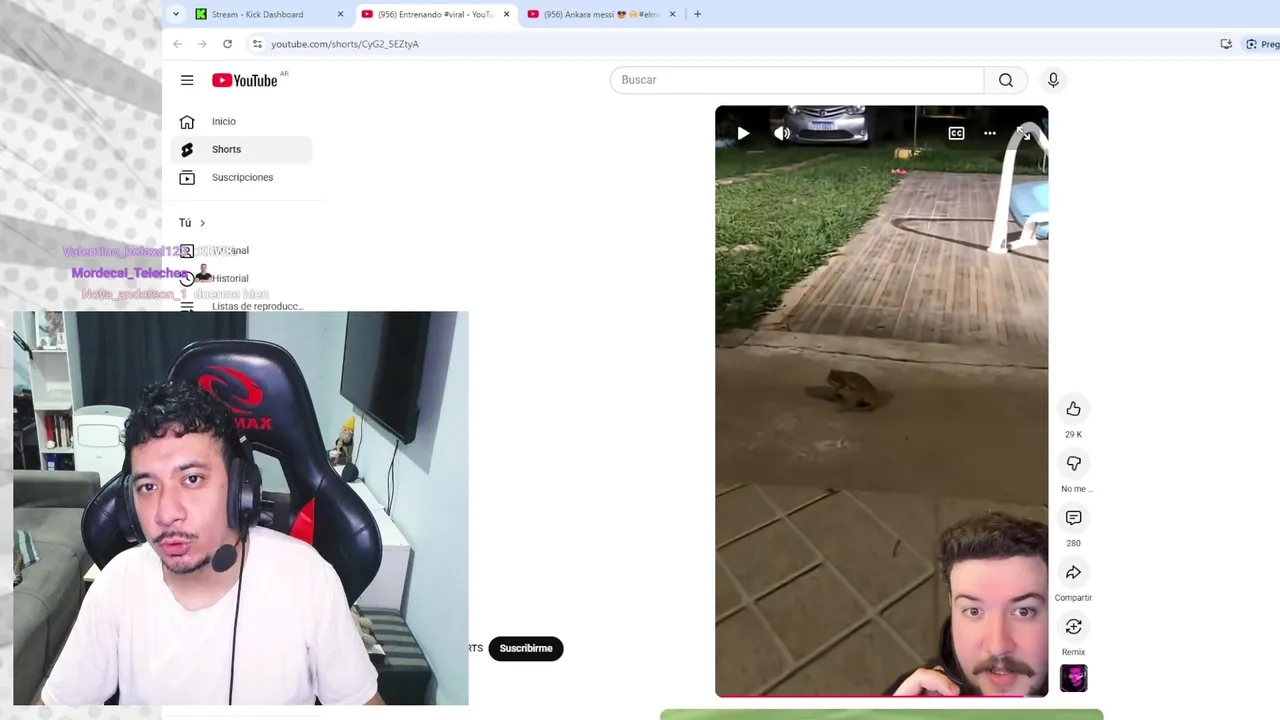This screenshot has width=1280, height=720.
Task: Click the next Short preview below
Action: tap(881, 714)
